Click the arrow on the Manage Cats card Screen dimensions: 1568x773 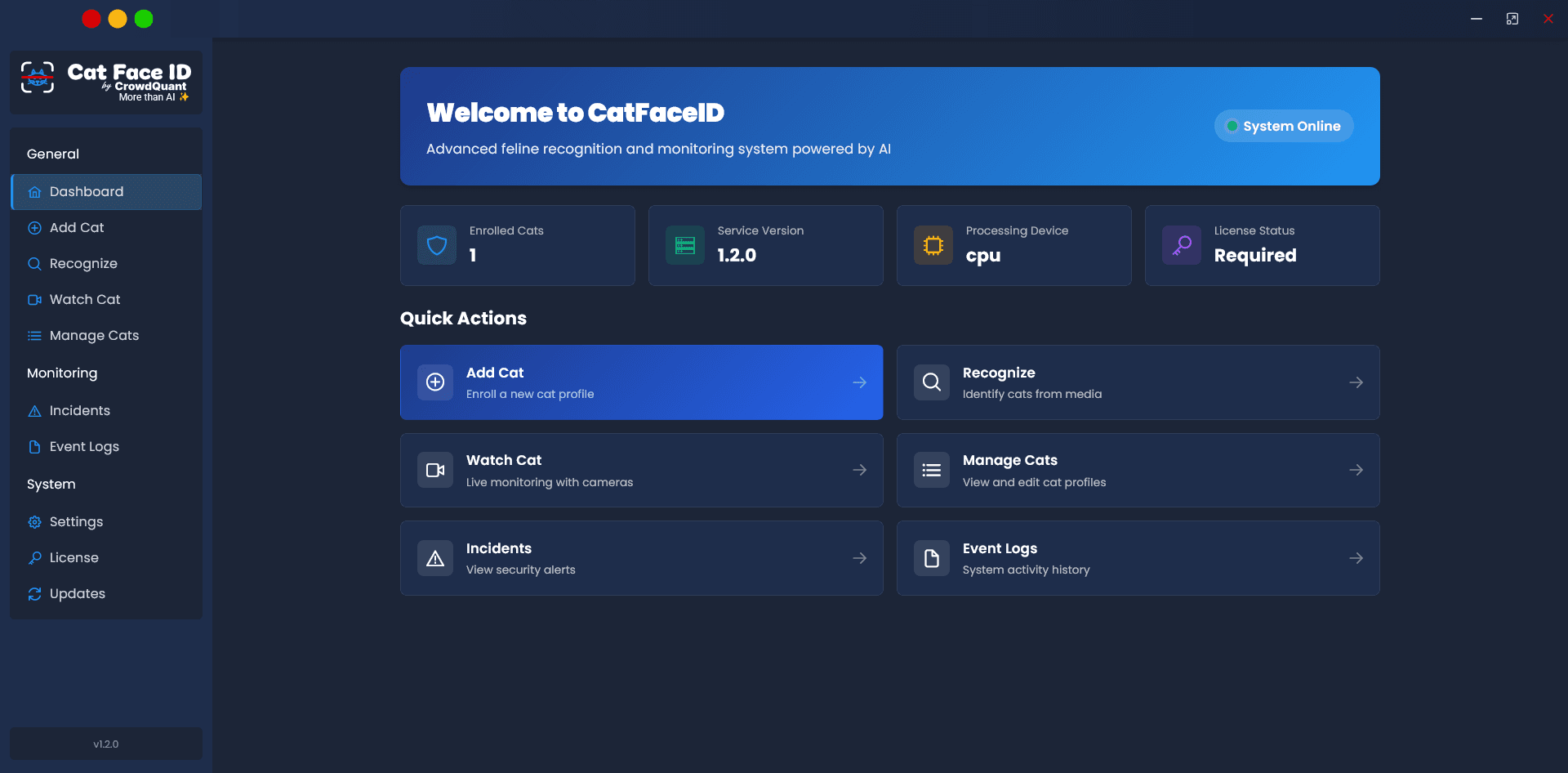coord(1356,470)
